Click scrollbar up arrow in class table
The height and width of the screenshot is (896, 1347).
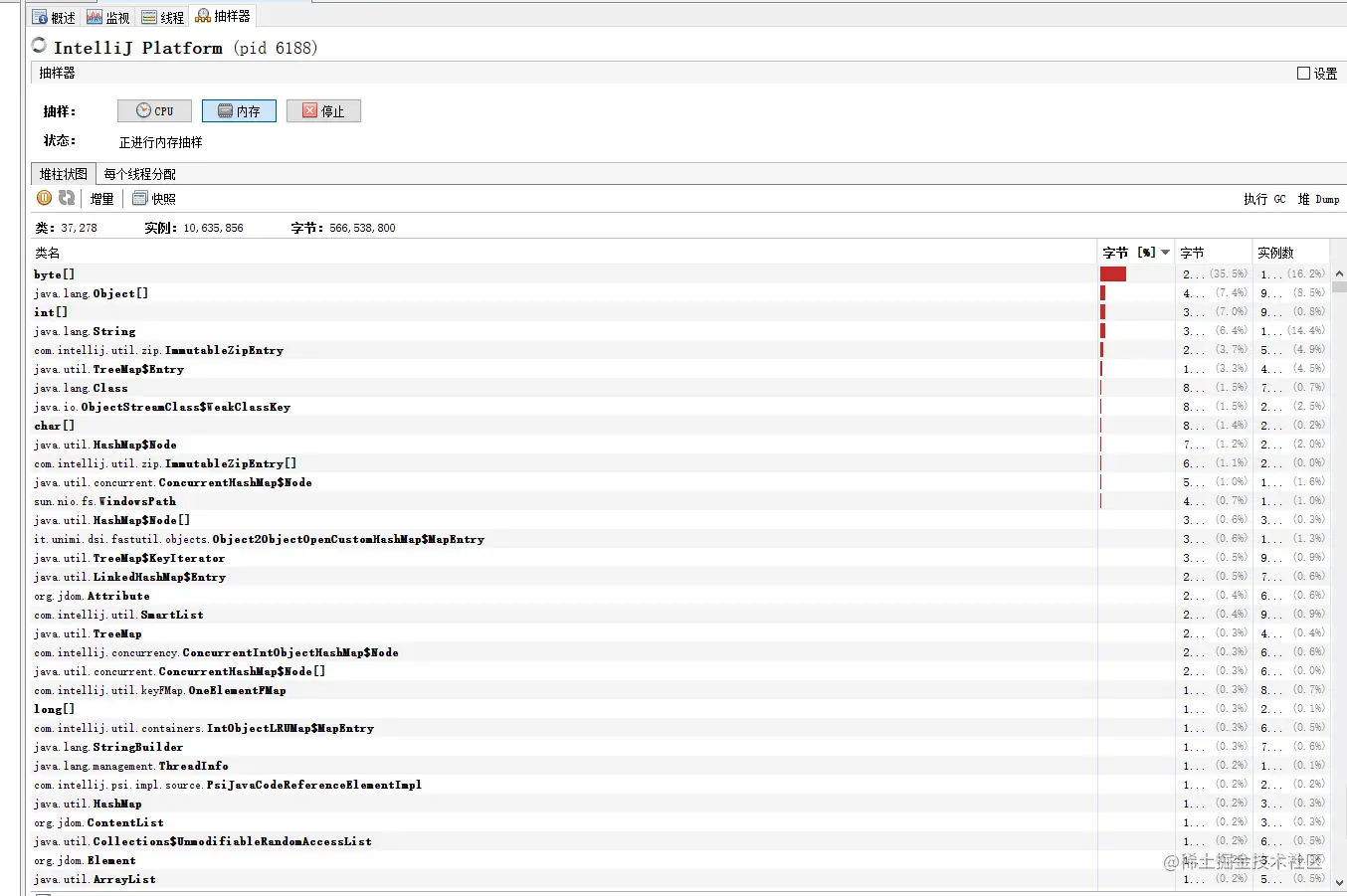click(x=1339, y=273)
